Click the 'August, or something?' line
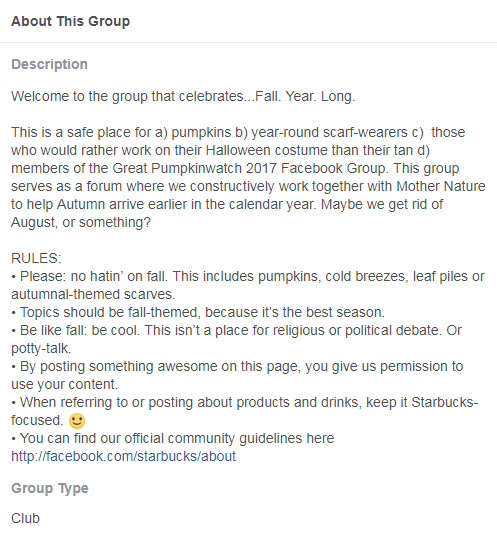 81,222
